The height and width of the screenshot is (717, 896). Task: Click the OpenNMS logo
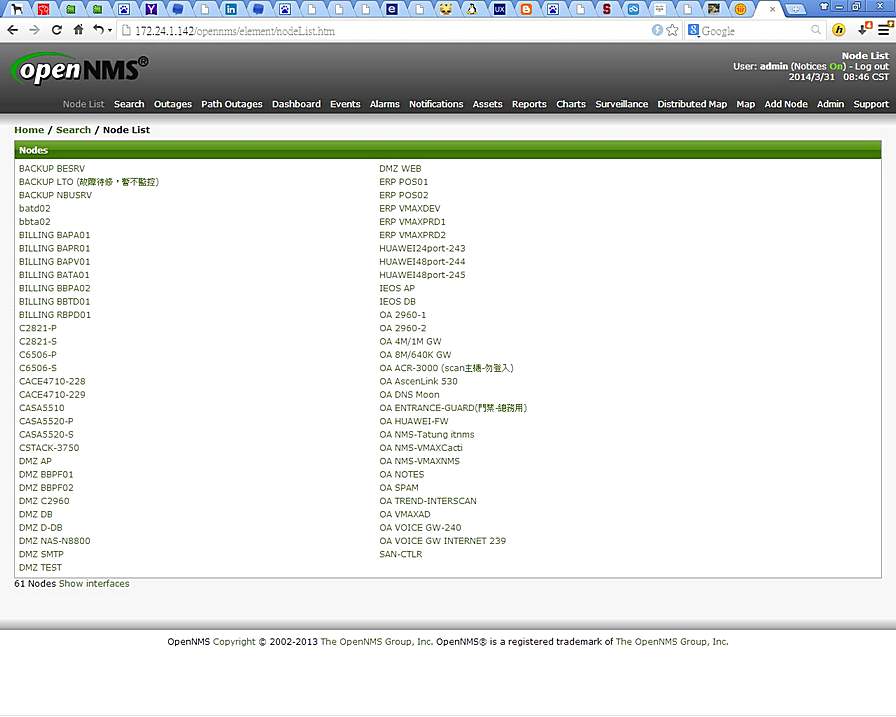point(79,69)
